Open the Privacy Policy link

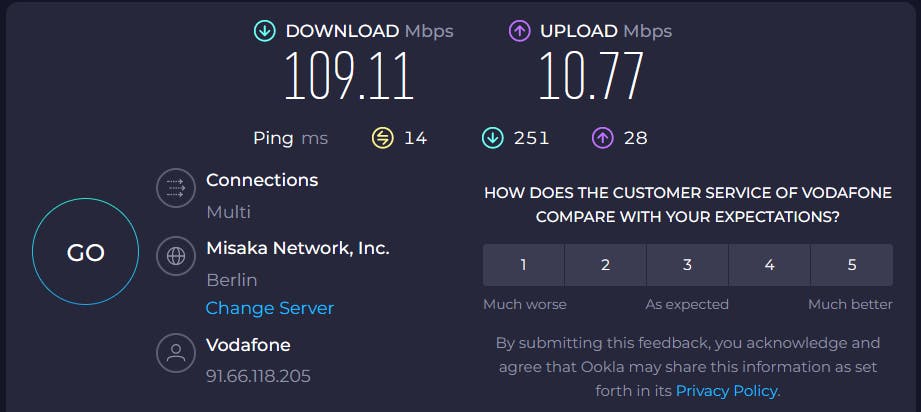coord(727,390)
